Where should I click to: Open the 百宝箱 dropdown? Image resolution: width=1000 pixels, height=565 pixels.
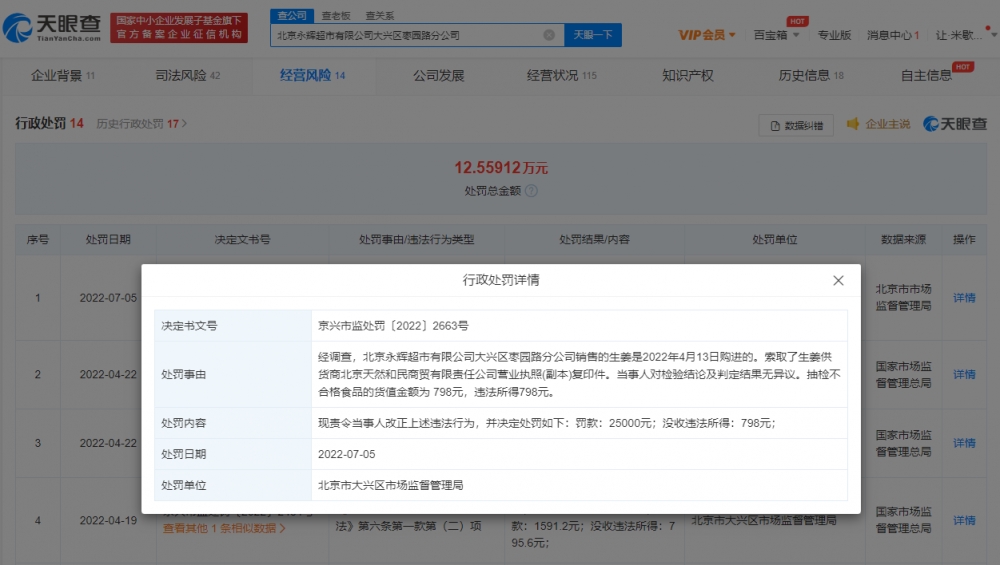coord(776,35)
